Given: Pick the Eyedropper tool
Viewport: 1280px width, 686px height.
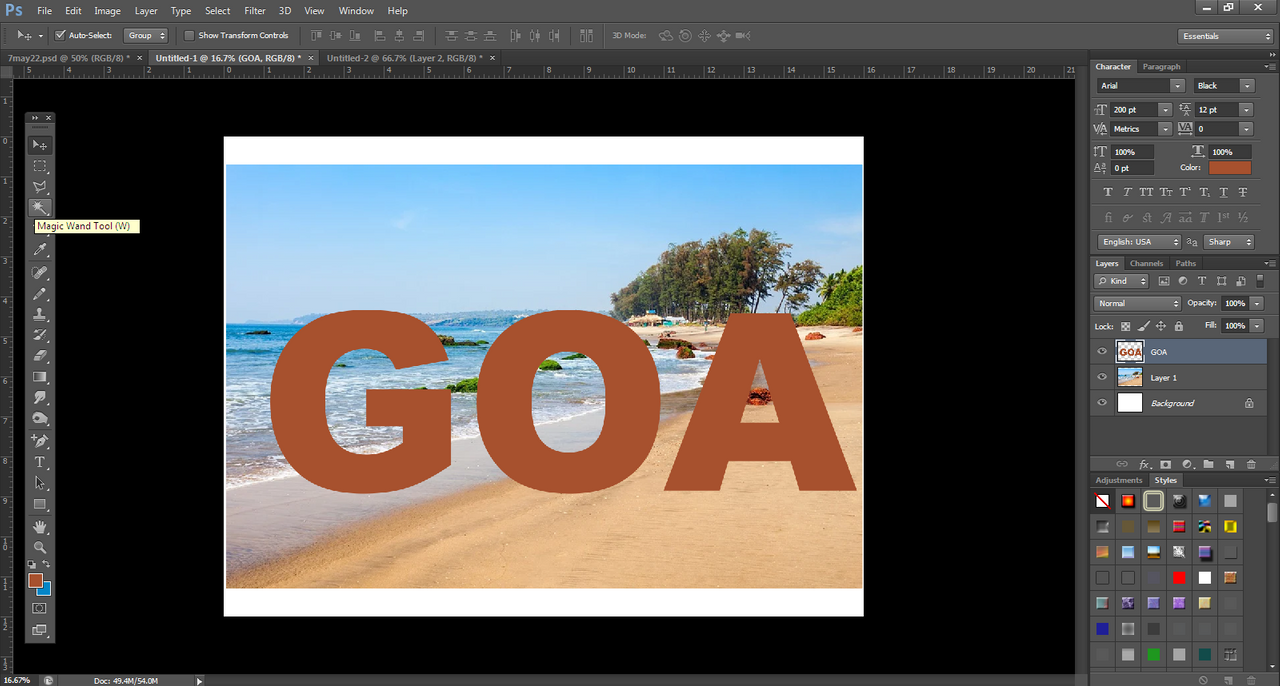Looking at the screenshot, I should point(40,250).
